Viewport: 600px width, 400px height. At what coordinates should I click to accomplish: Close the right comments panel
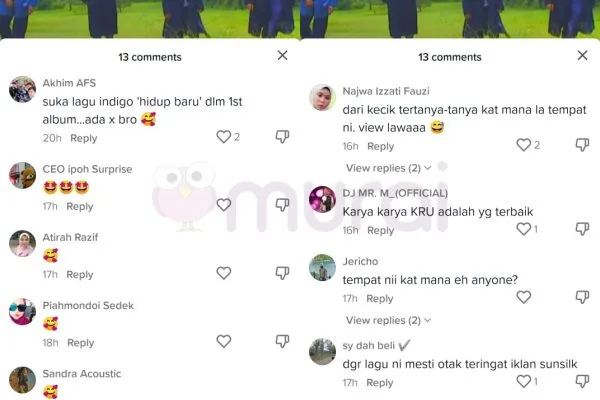(582, 56)
